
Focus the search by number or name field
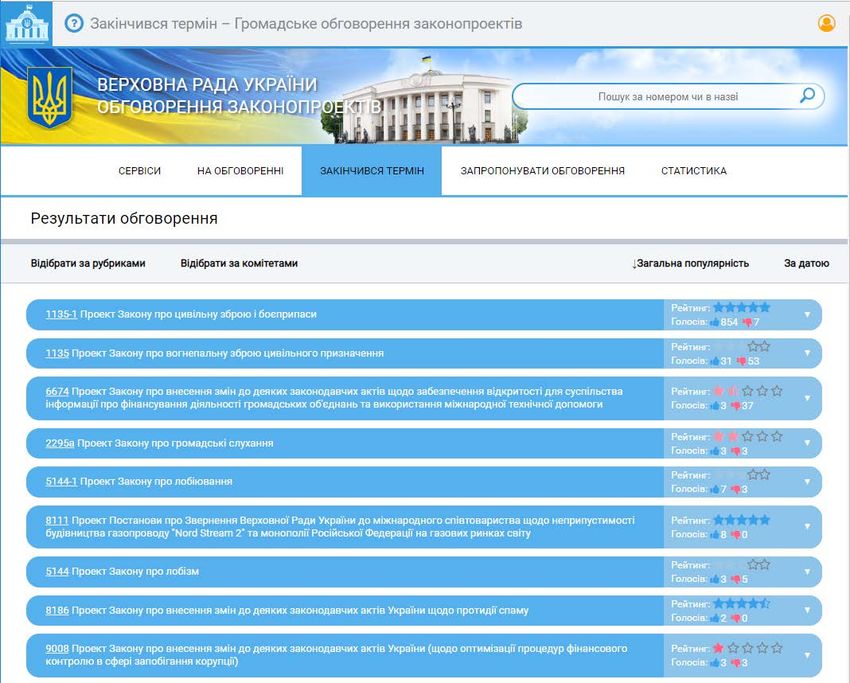(668, 96)
